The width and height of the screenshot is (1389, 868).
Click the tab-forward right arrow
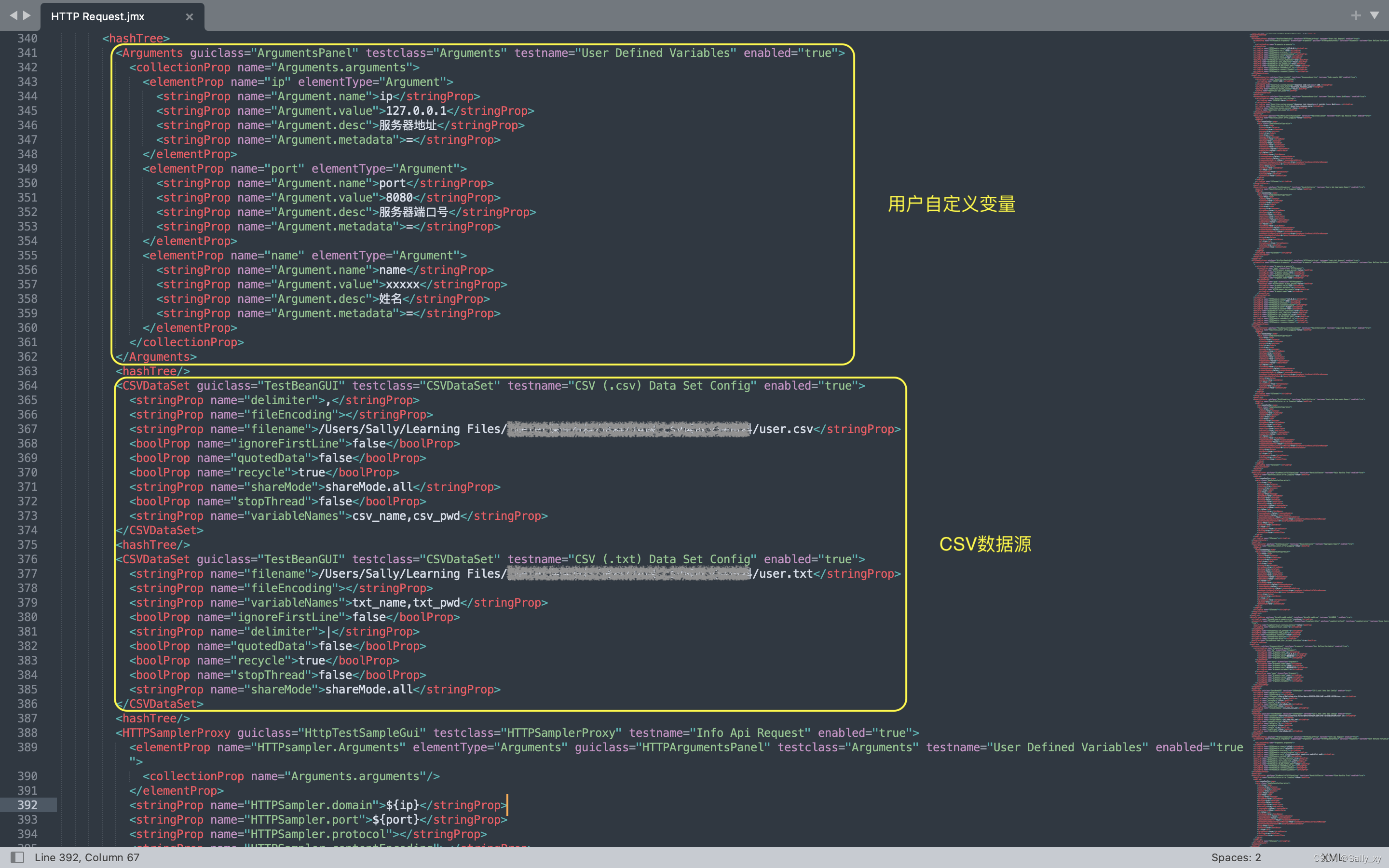27,15
